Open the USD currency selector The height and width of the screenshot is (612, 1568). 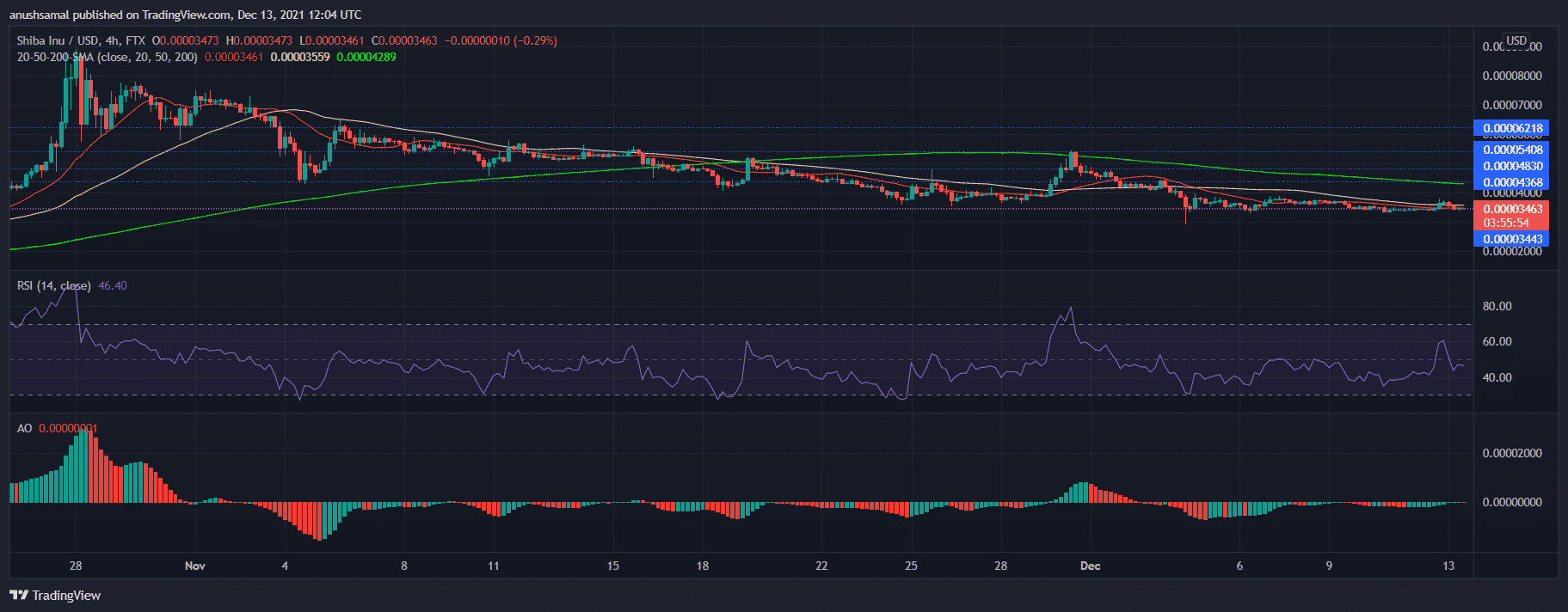(x=1516, y=40)
